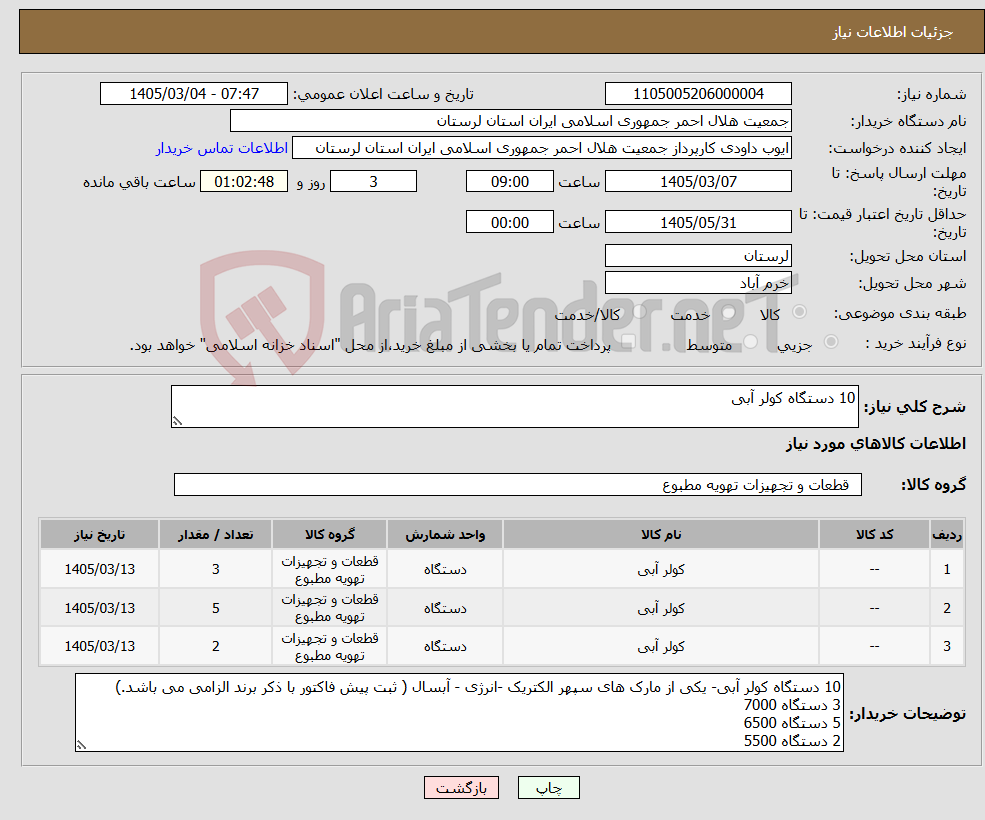Click the announcement date-time field 1405/03/04

193,94
